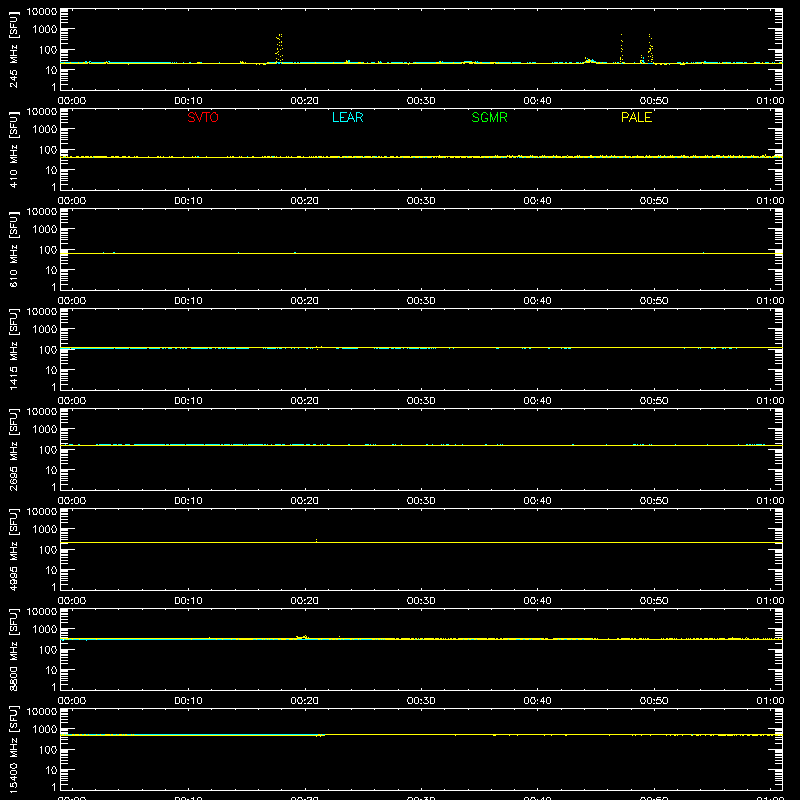800x800 pixels.
Task: Click the 100 y-axis label on the 8800 MHz plot
Action: coord(48,650)
